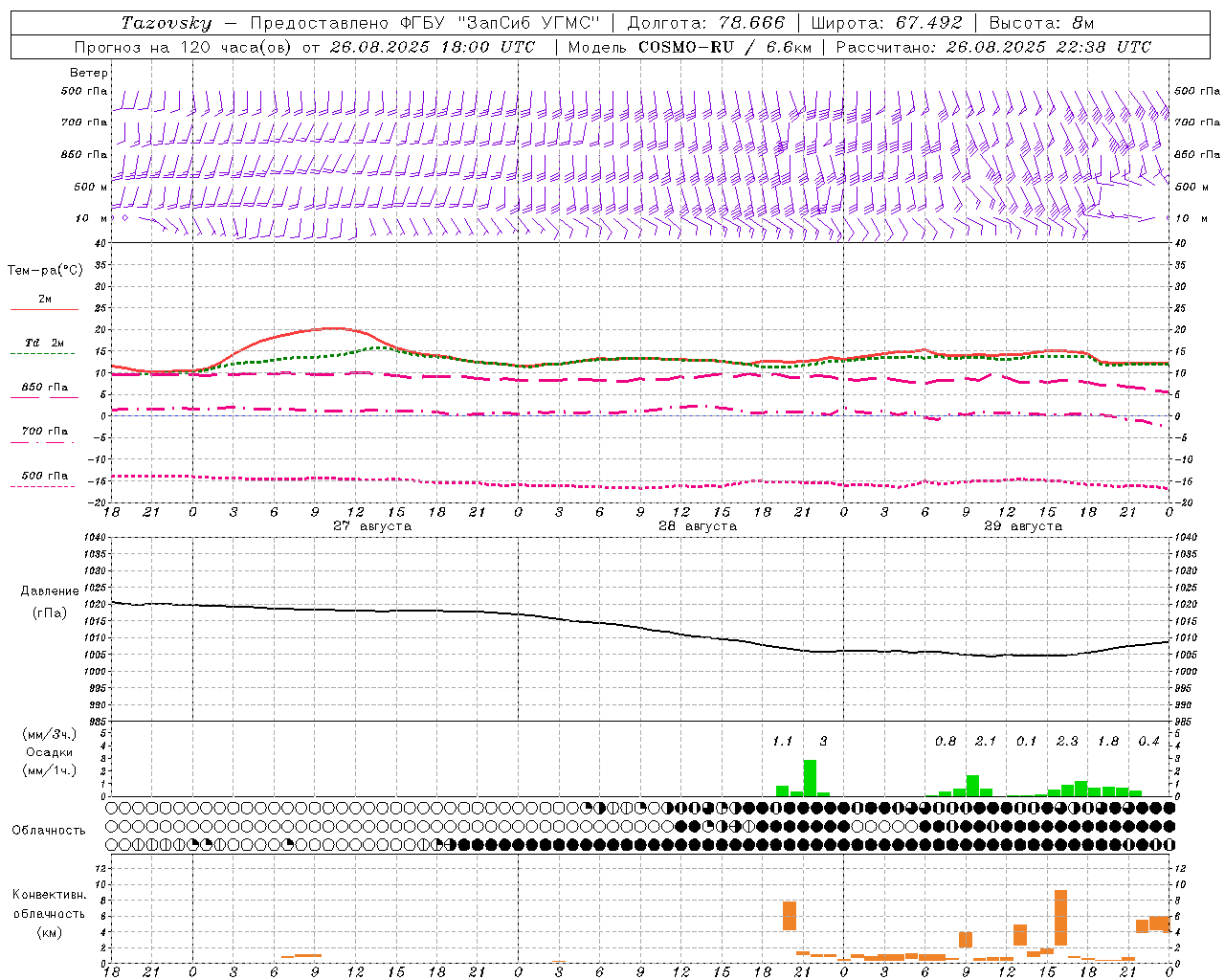
Task: Click the Ветер wind panel label
Action: [x=89, y=73]
